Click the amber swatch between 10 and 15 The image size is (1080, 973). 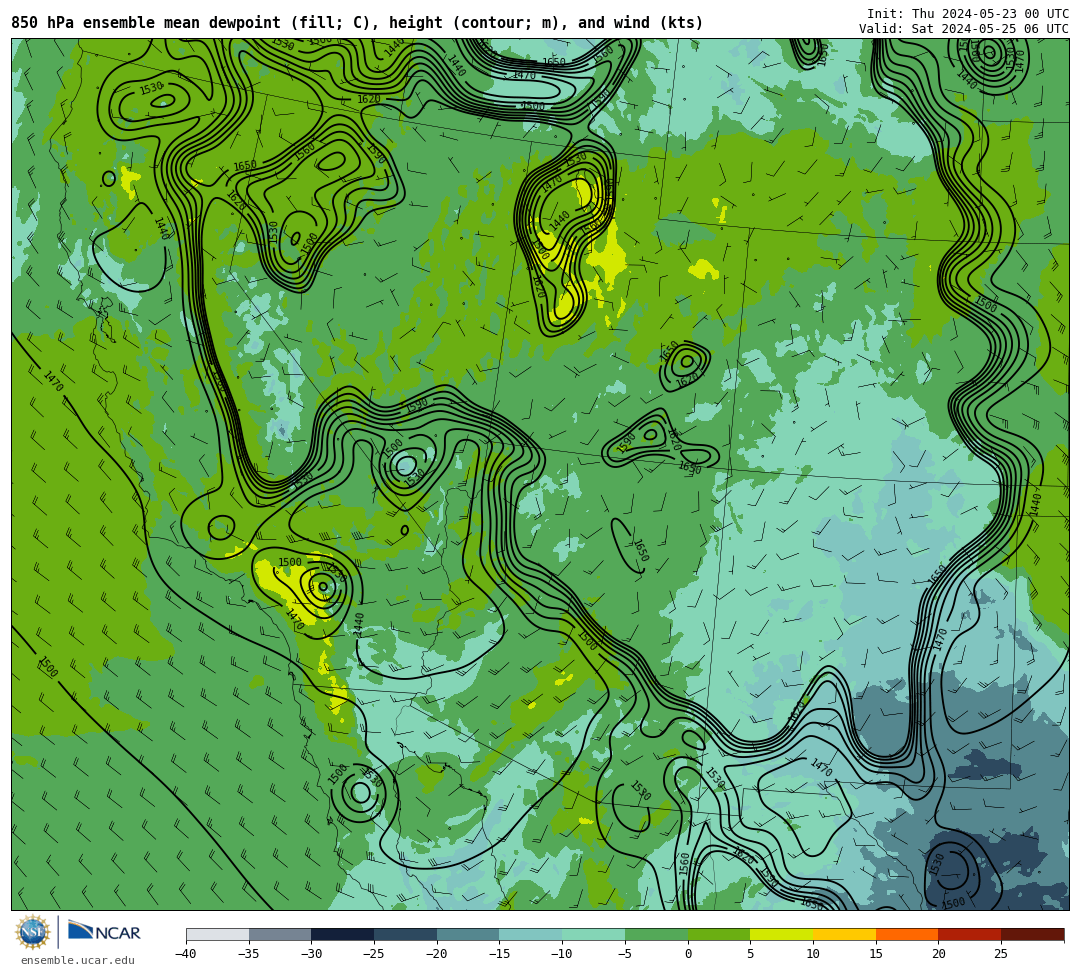coord(844,934)
